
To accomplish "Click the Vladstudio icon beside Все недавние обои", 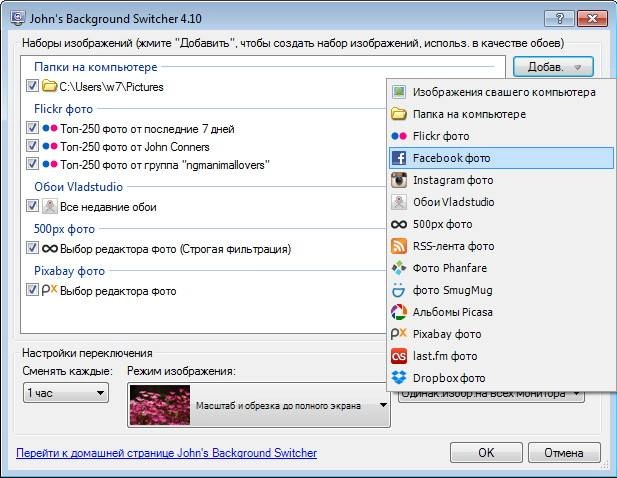I will click(x=50, y=206).
